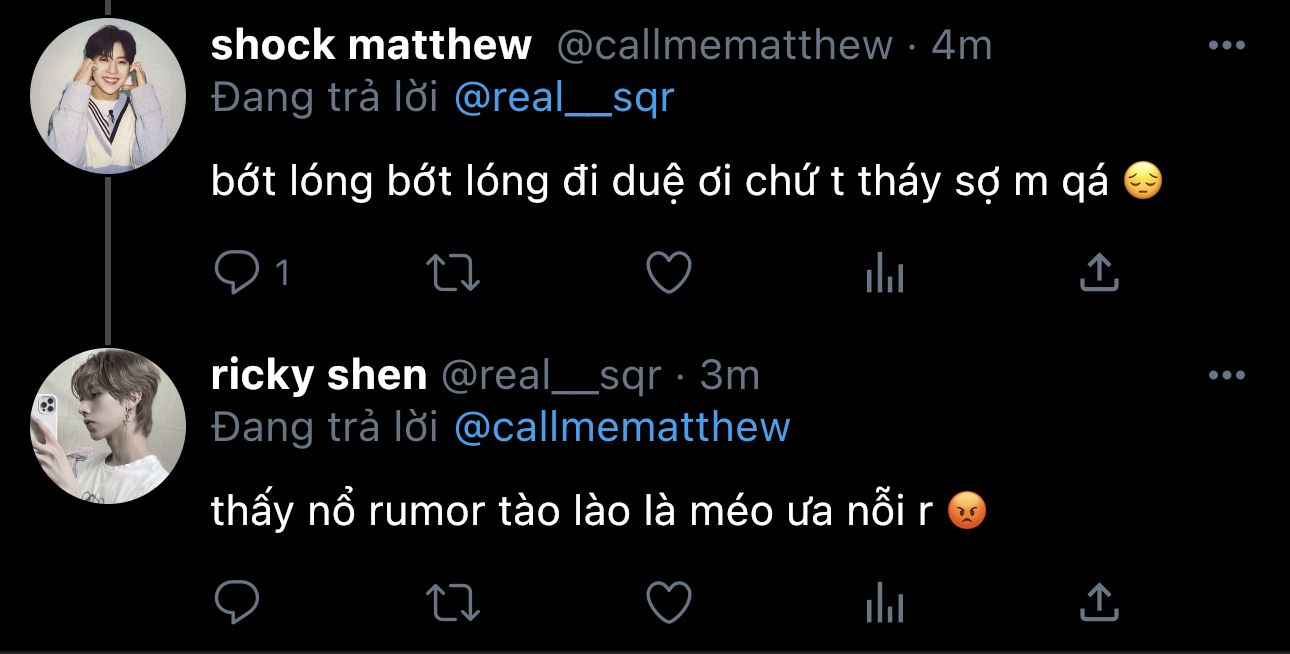Open more options on shock matthew's tweet
Screen dimensions: 1290x654
pyautogui.click(x=1226, y=45)
